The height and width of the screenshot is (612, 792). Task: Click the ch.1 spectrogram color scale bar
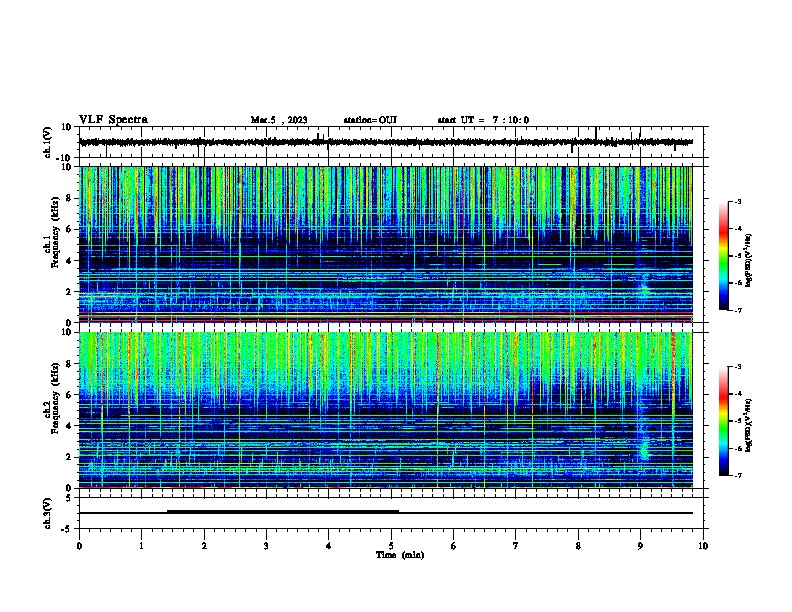pyautogui.click(x=723, y=256)
